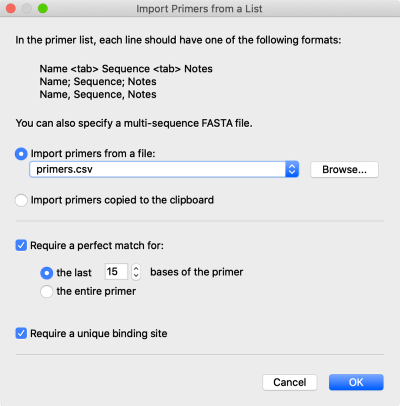Viewport: 400px width, 406px height.
Task: Select Import primers from a file option
Action: 21,154
